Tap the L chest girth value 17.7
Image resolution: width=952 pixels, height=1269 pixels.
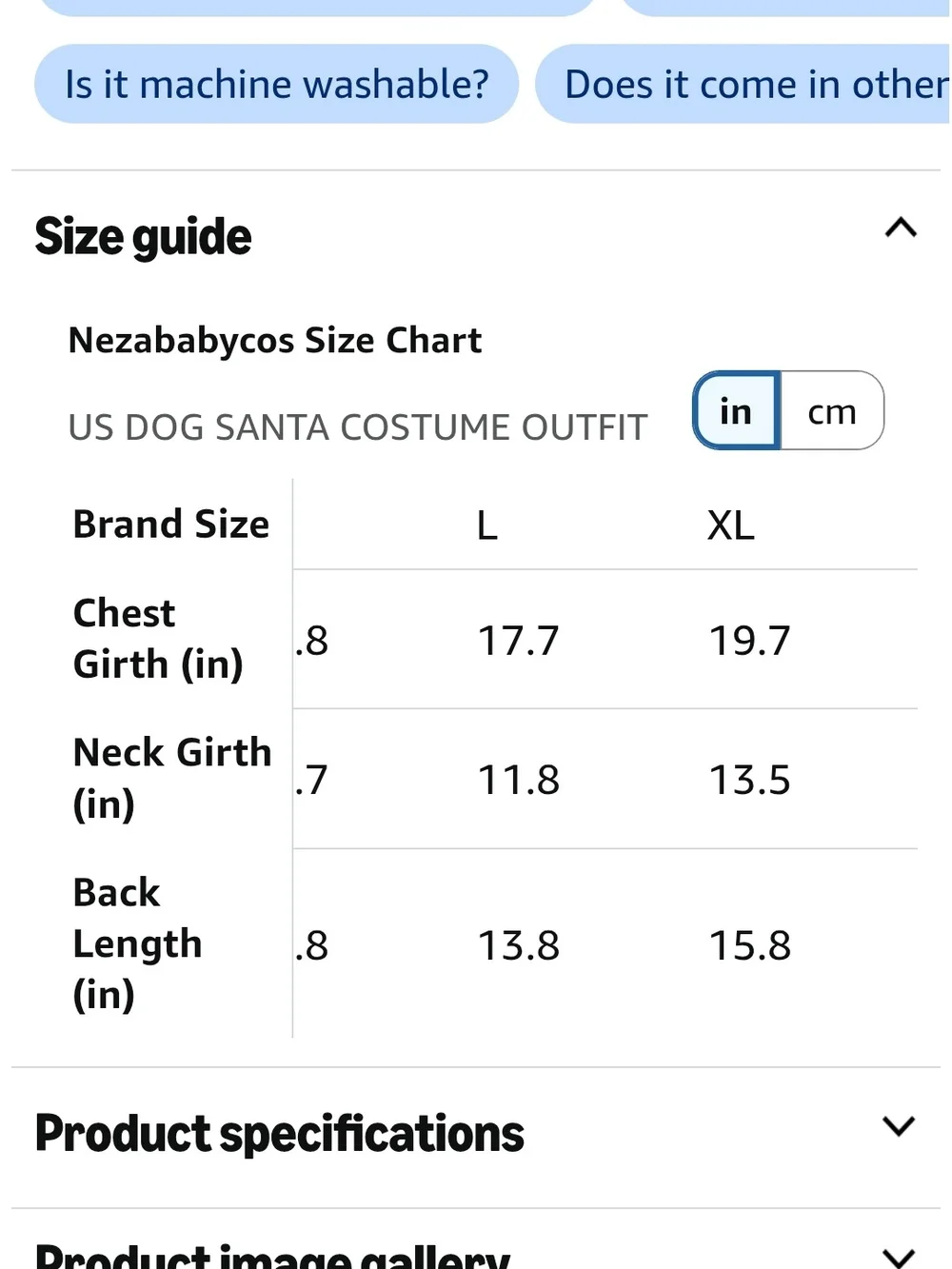(x=519, y=641)
